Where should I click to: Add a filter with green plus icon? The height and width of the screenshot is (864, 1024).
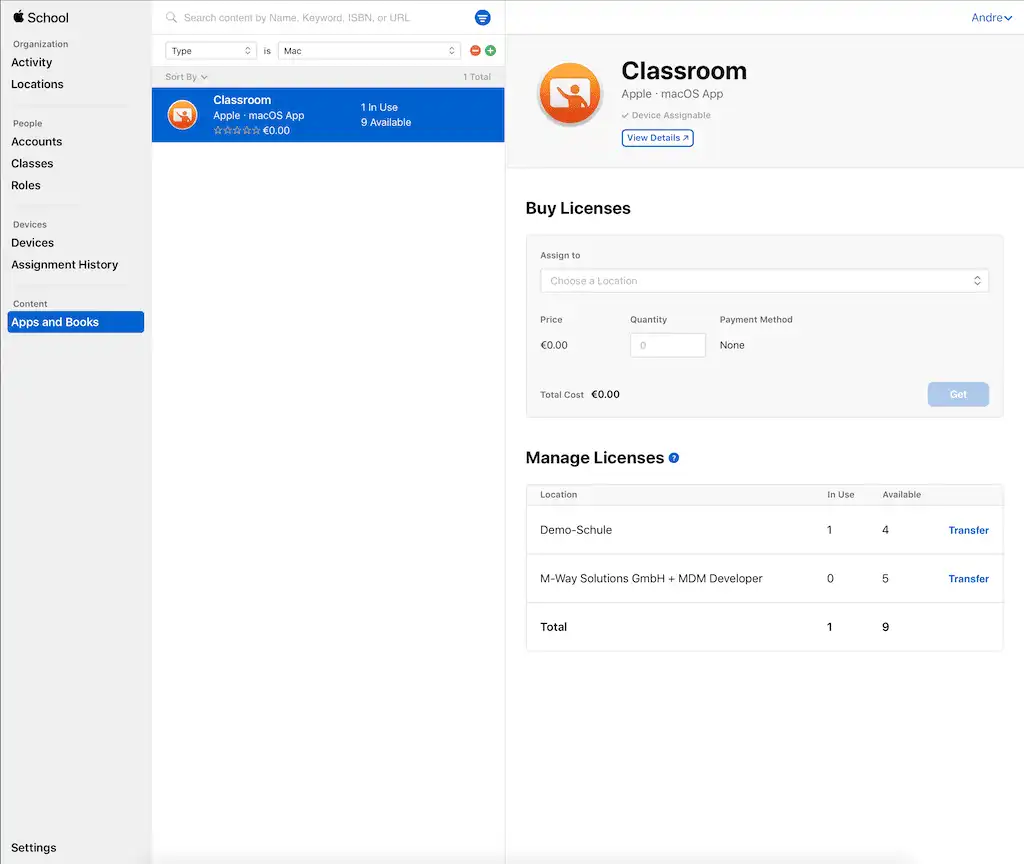point(490,50)
